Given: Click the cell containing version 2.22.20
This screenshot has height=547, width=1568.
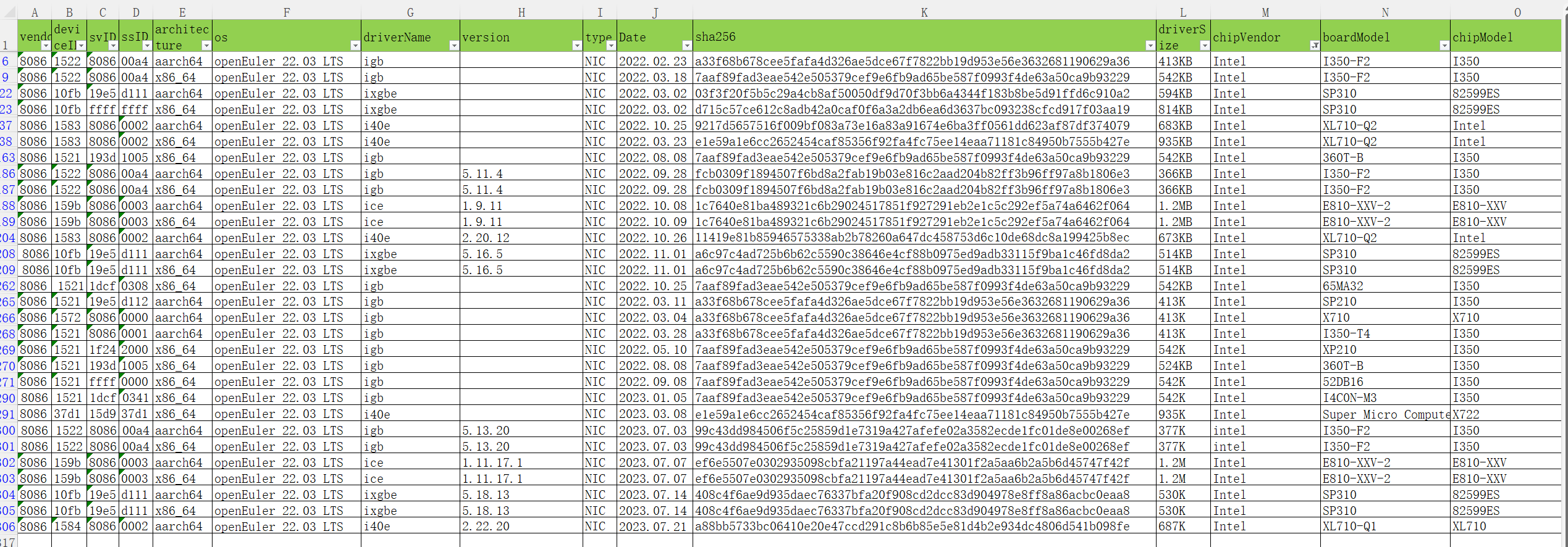Looking at the screenshot, I should point(521,527).
